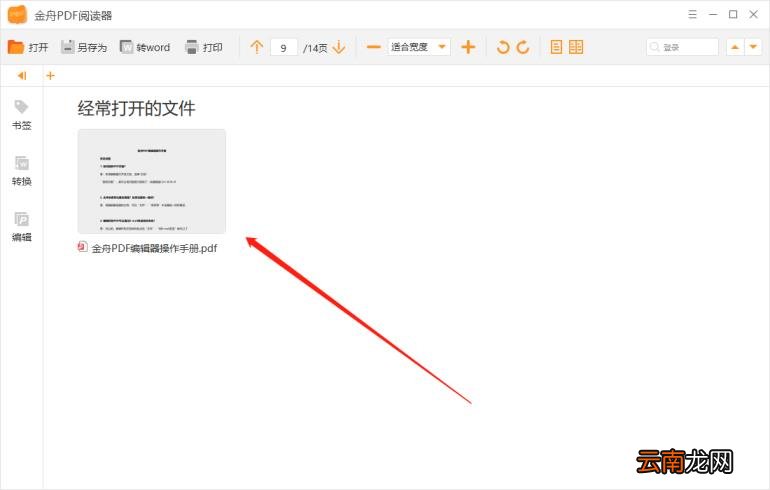This screenshot has height=490, width=770.
Task: Zoom in with the plus button
Action: click(468, 47)
